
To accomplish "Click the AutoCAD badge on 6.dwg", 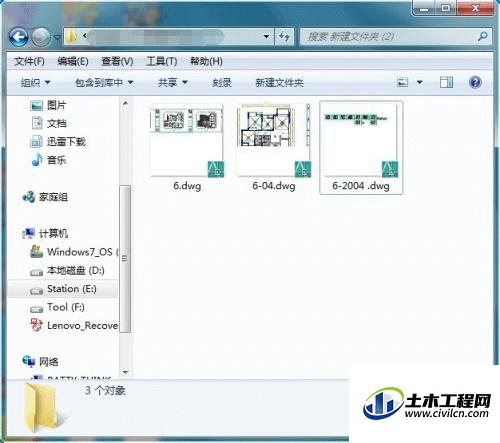I will point(216,169).
